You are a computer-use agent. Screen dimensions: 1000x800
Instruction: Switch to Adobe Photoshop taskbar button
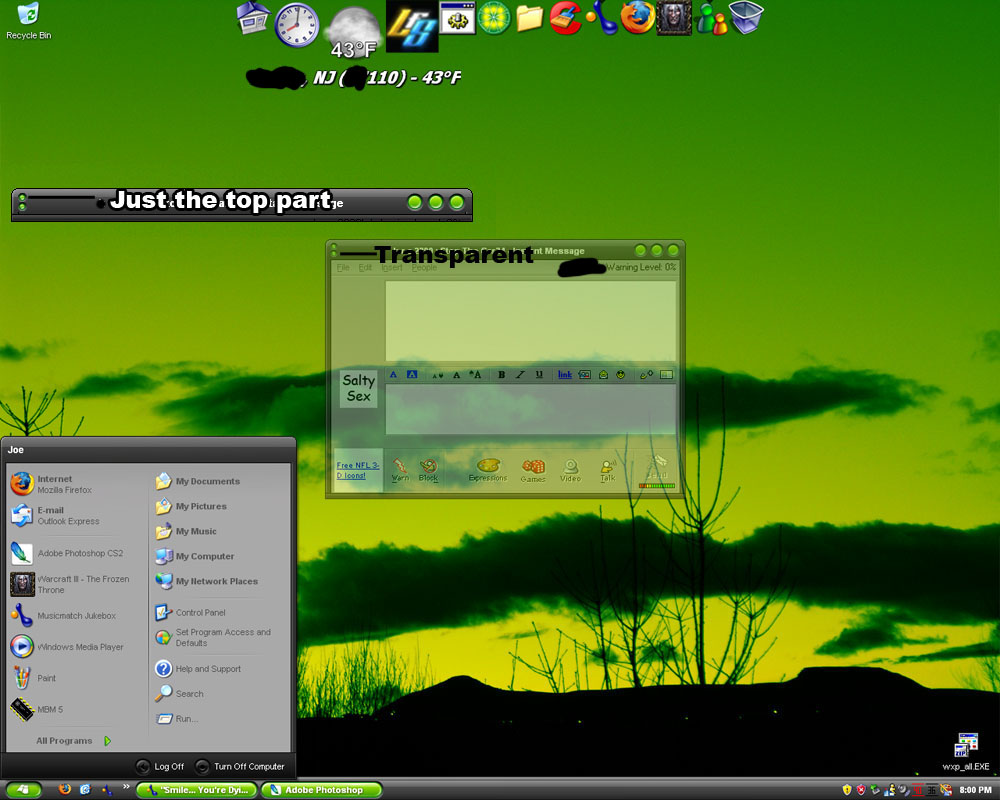click(x=321, y=790)
